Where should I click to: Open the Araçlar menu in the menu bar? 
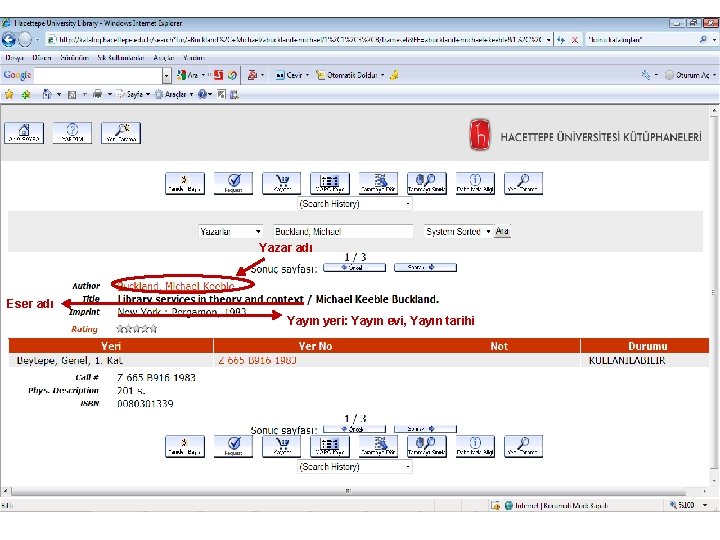(x=164, y=58)
